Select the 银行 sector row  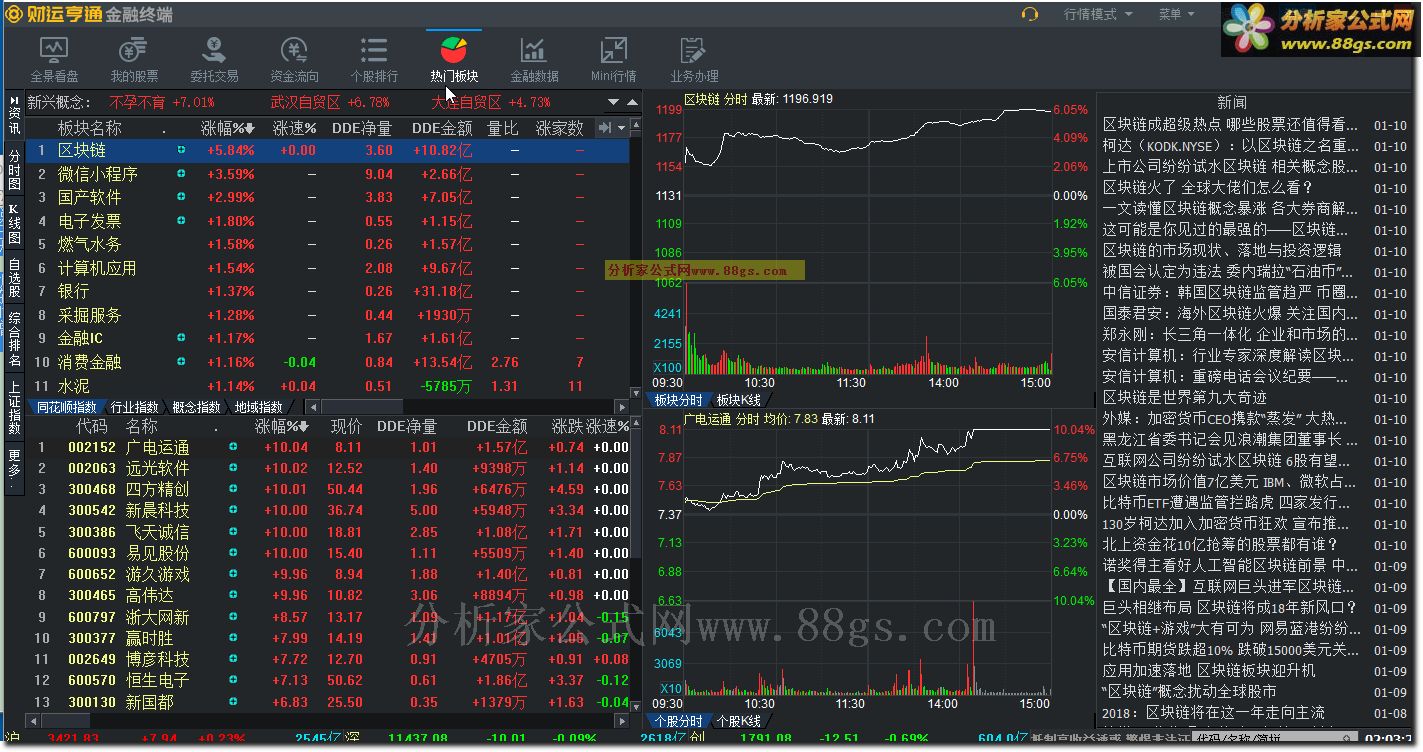coord(328,291)
